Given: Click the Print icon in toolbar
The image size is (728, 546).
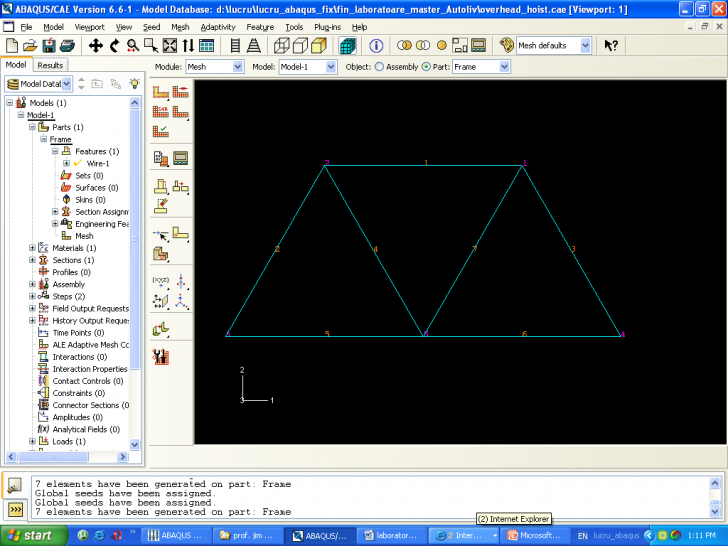Looking at the screenshot, I should (66, 46).
